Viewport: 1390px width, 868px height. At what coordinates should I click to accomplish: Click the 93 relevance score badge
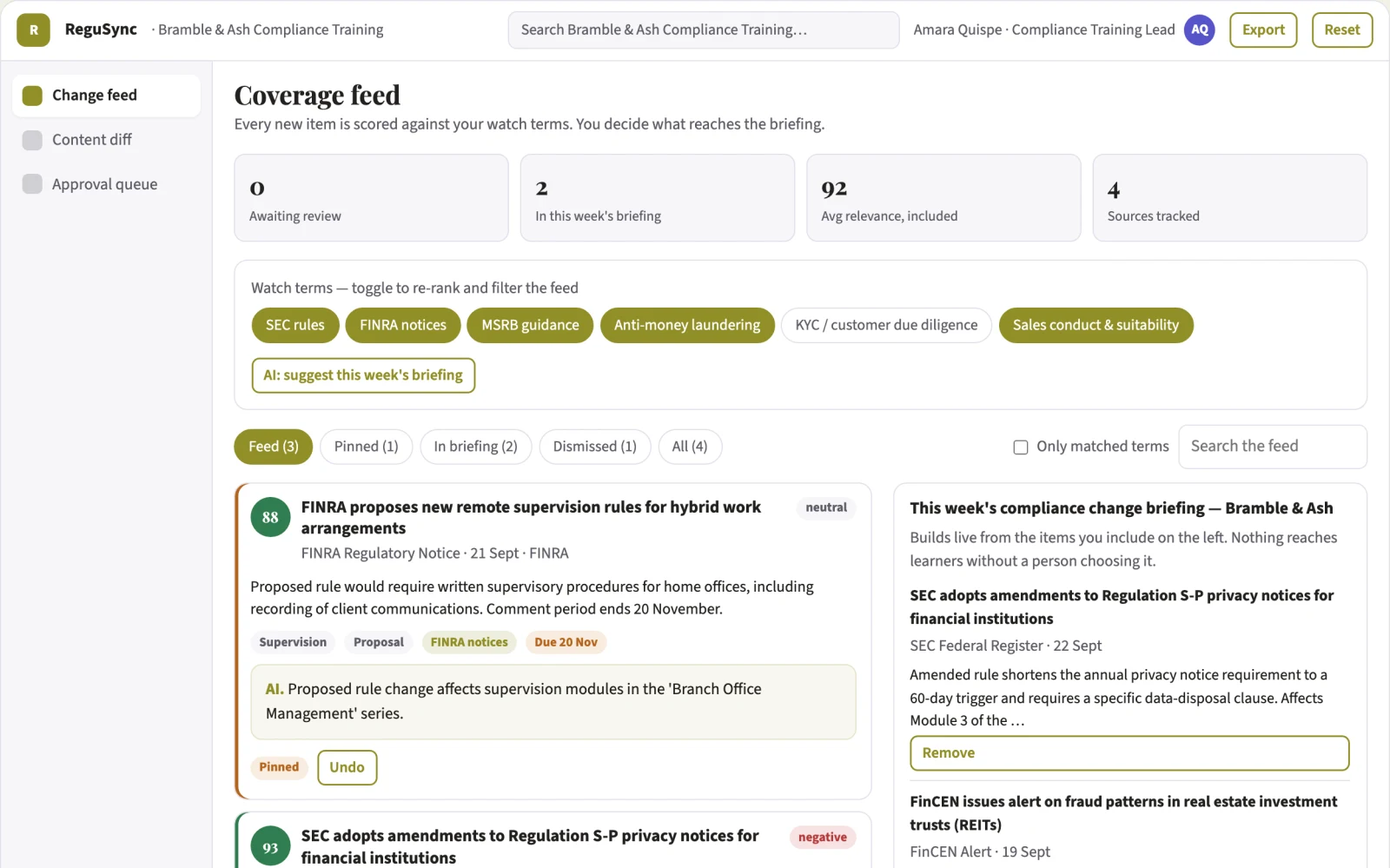point(270,847)
